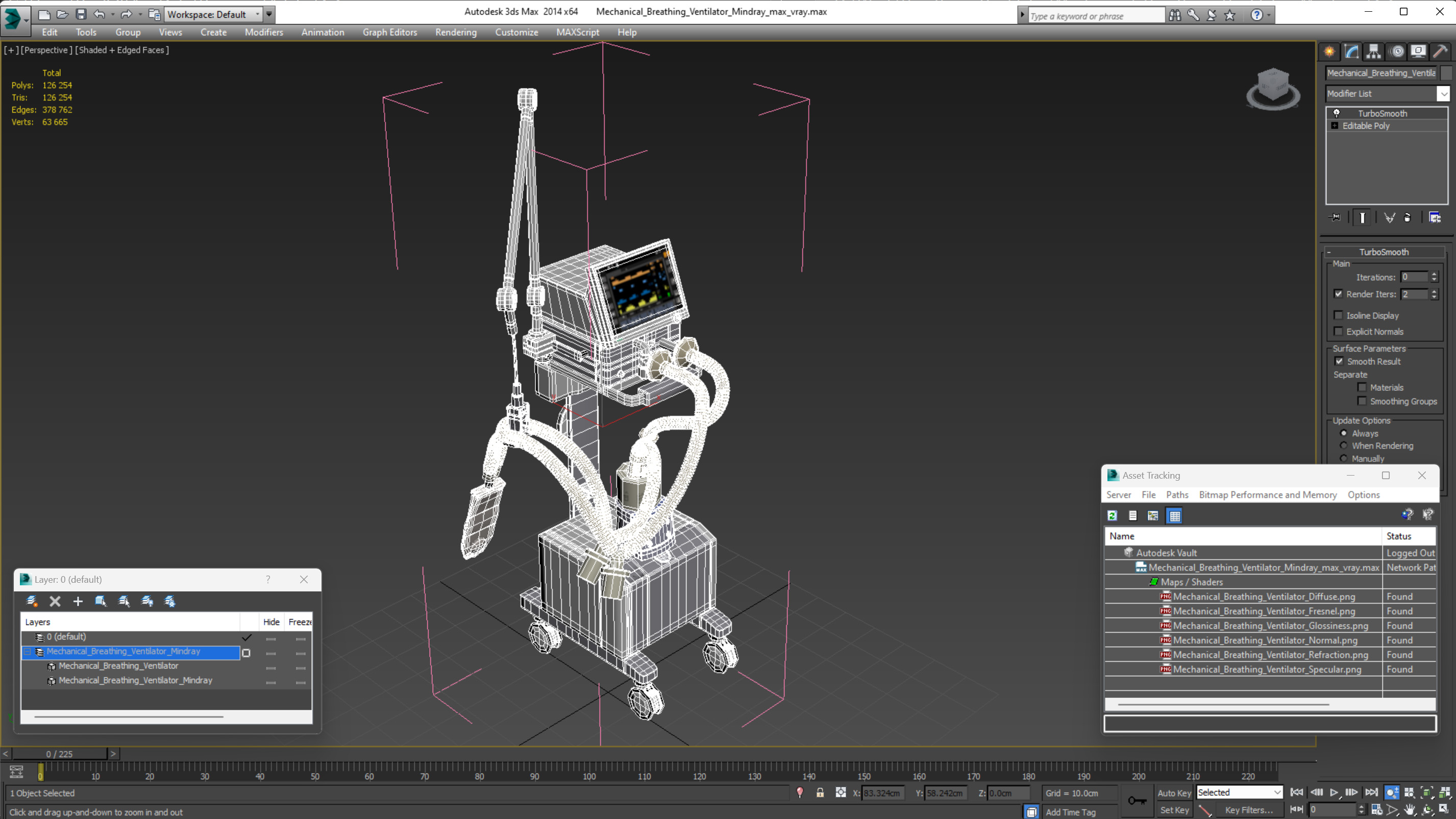This screenshot has width=1456, height=819.
Task: Click the Play Animation button
Action: tap(1334, 792)
